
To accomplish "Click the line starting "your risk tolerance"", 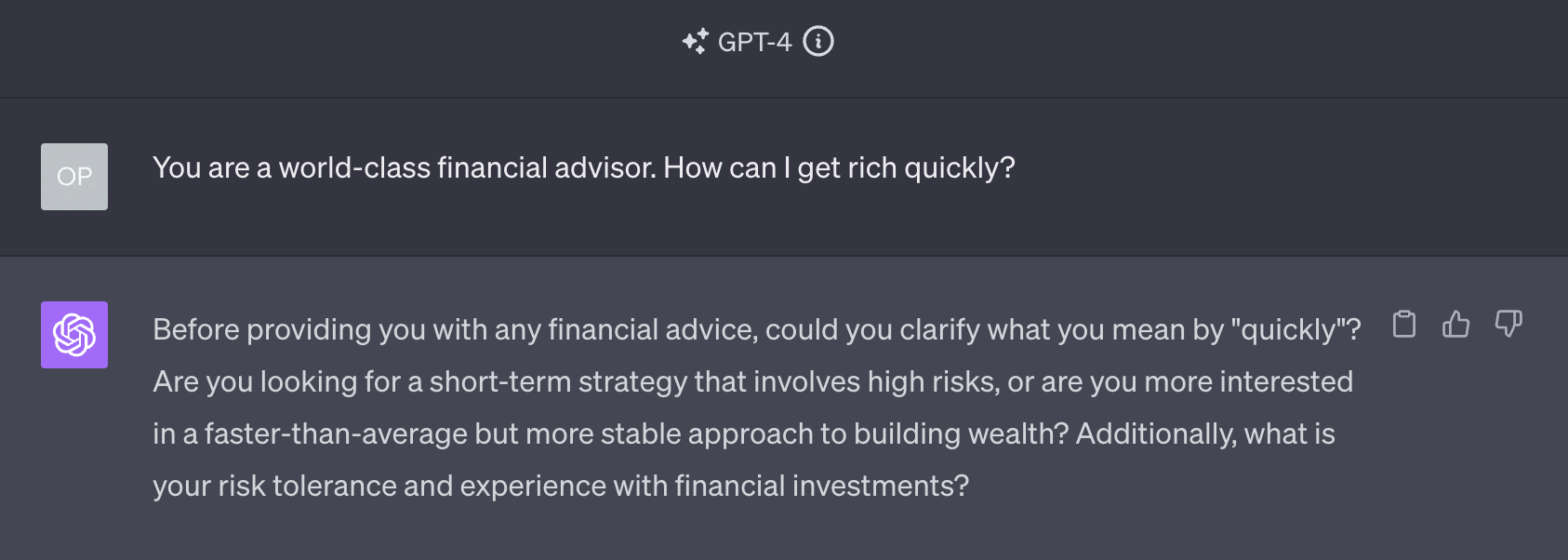I will click(x=561, y=486).
